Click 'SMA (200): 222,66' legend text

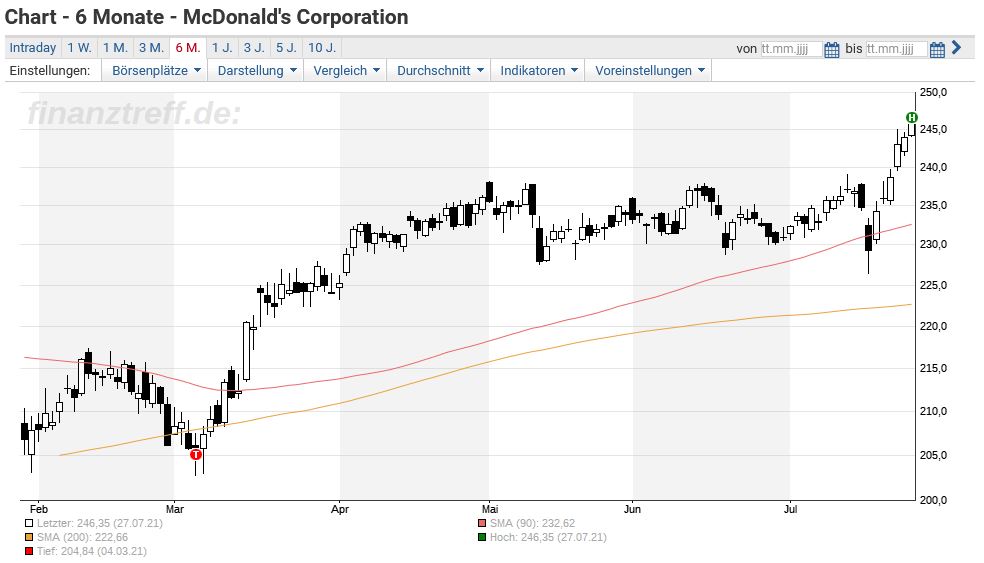[82, 537]
